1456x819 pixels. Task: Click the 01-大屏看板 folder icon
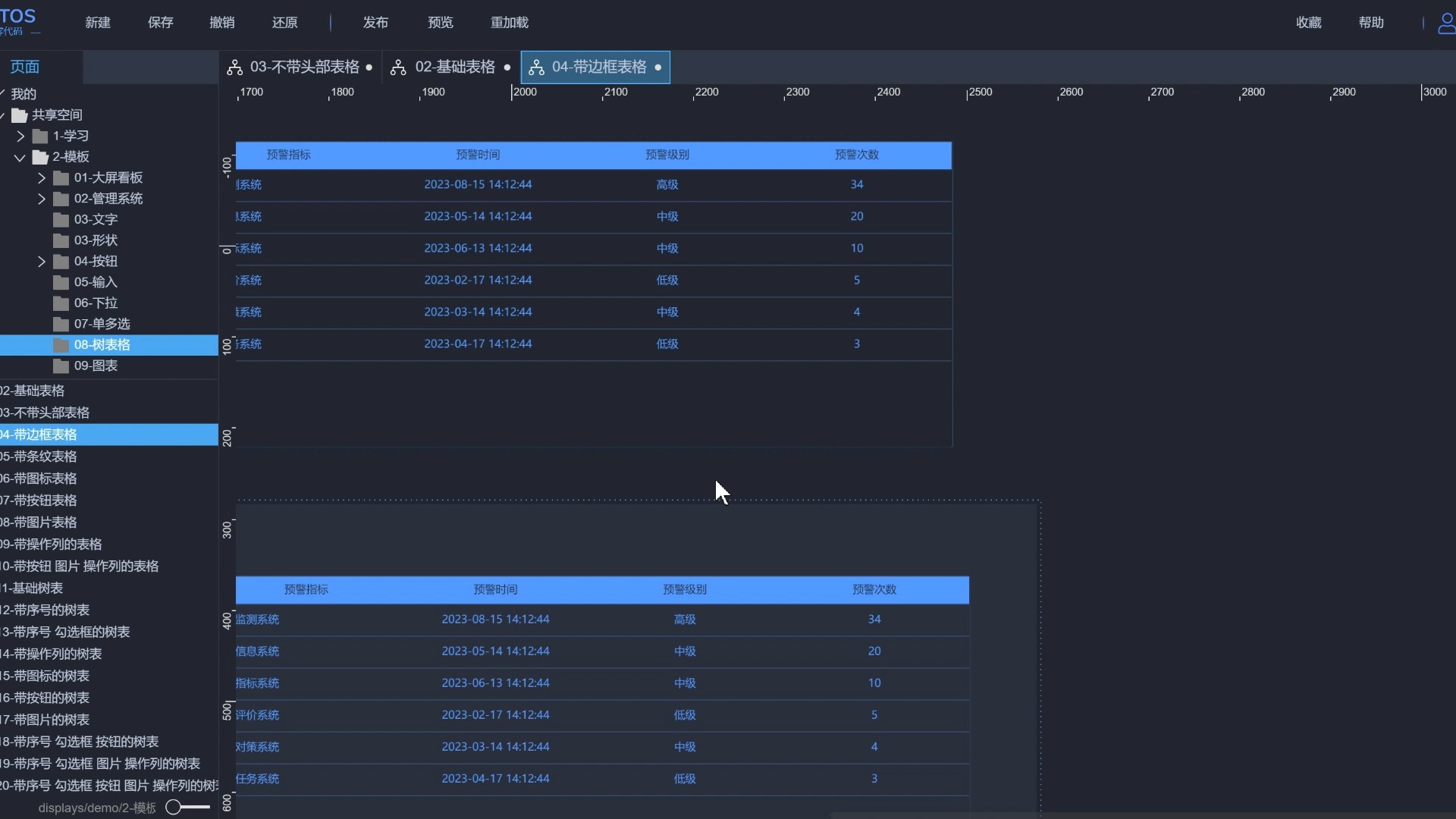coord(61,178)
